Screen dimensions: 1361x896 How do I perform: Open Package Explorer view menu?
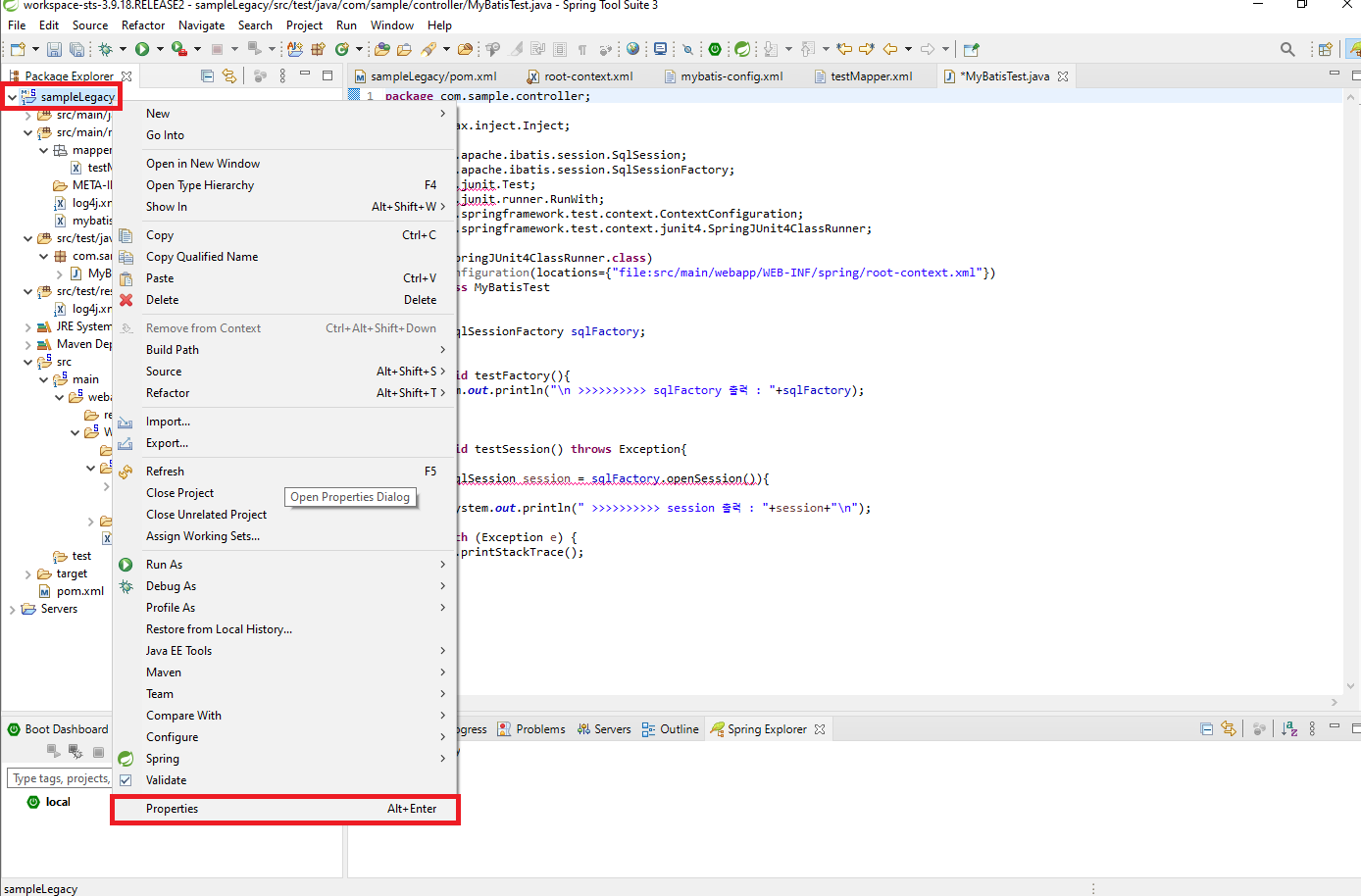coord(282,75)
